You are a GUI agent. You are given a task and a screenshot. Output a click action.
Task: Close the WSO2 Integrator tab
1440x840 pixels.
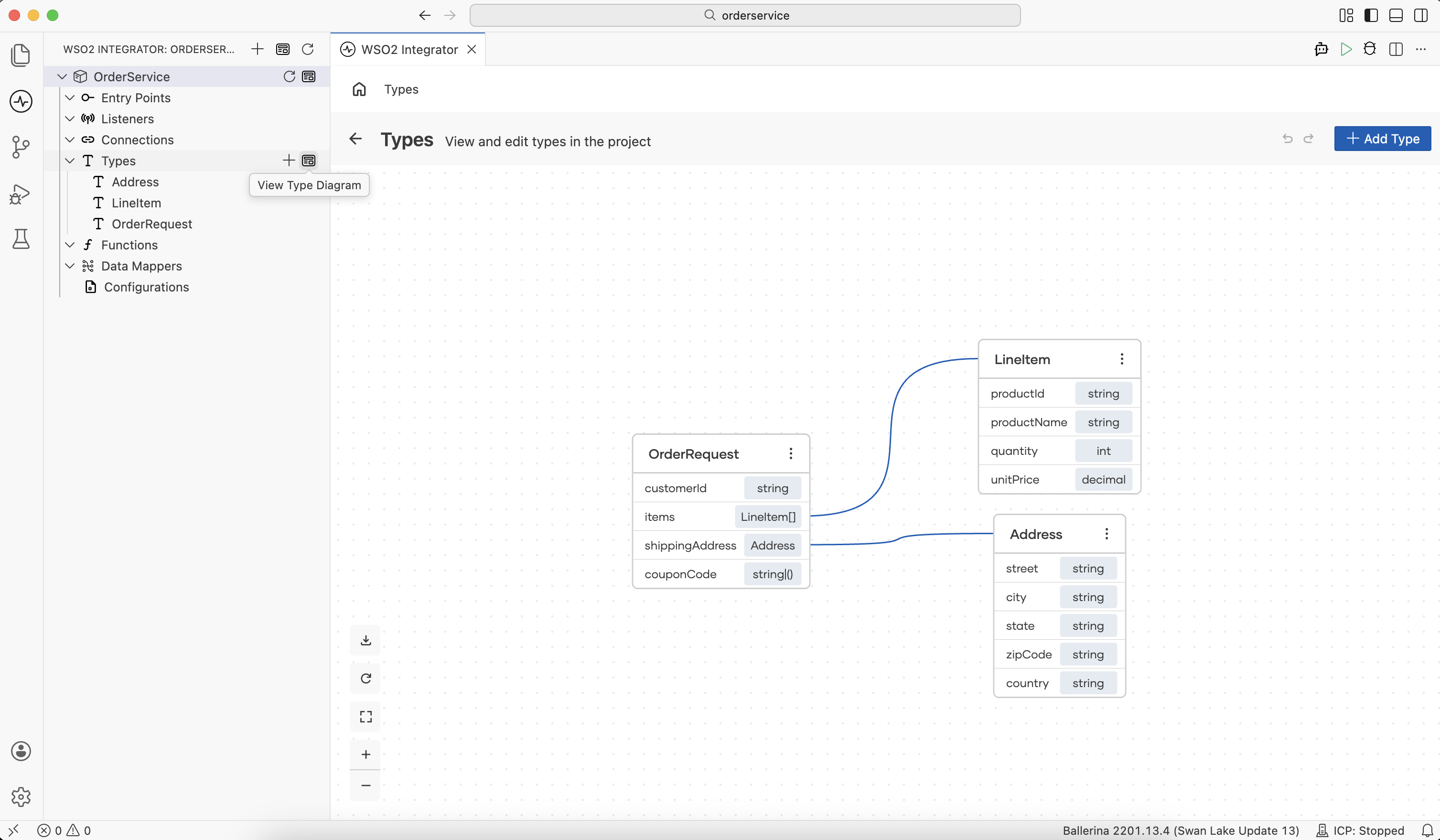click(x=472, y=49)
